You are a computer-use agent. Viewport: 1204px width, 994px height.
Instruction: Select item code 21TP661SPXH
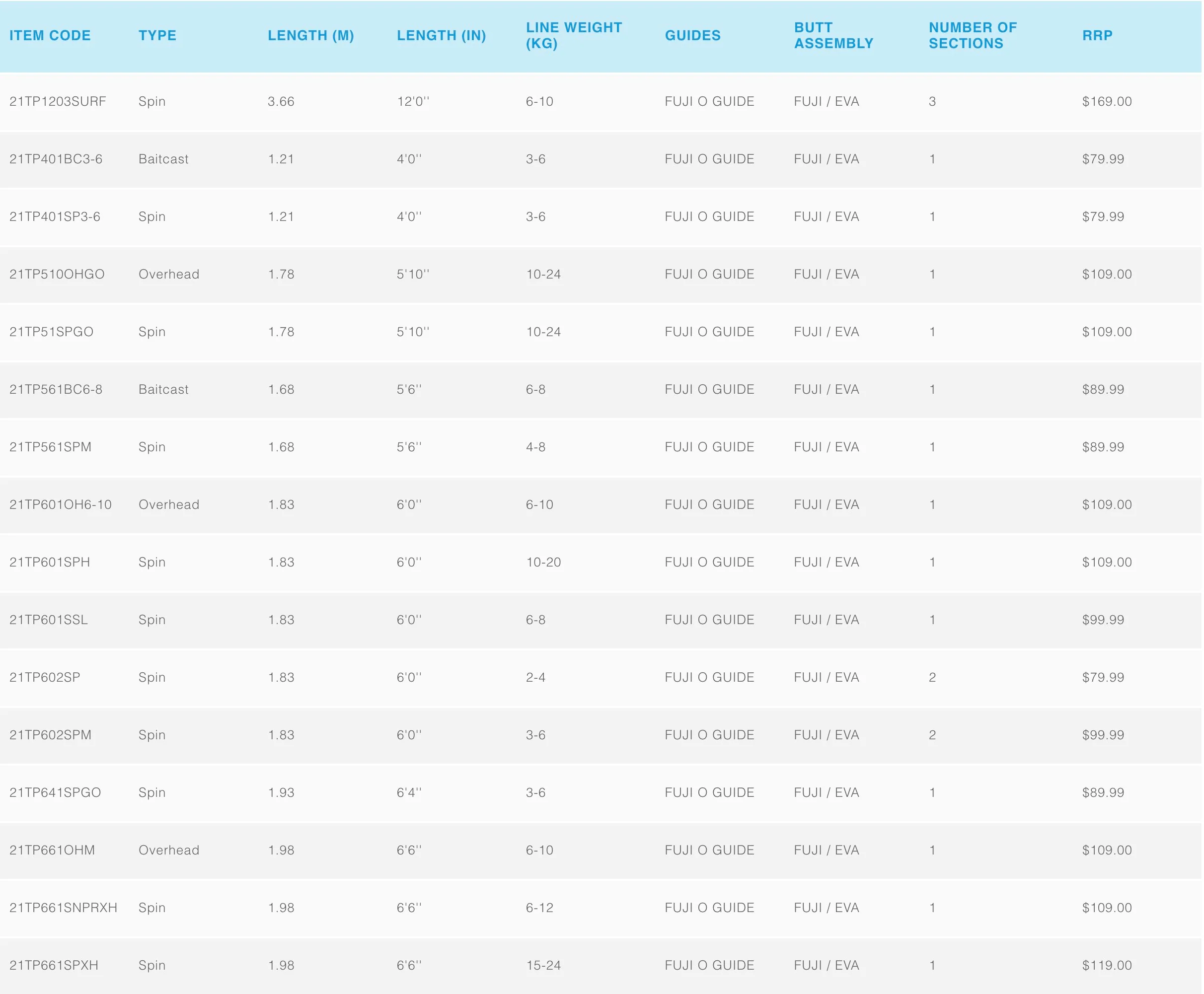pyautogui.click(x=54, y=965)
